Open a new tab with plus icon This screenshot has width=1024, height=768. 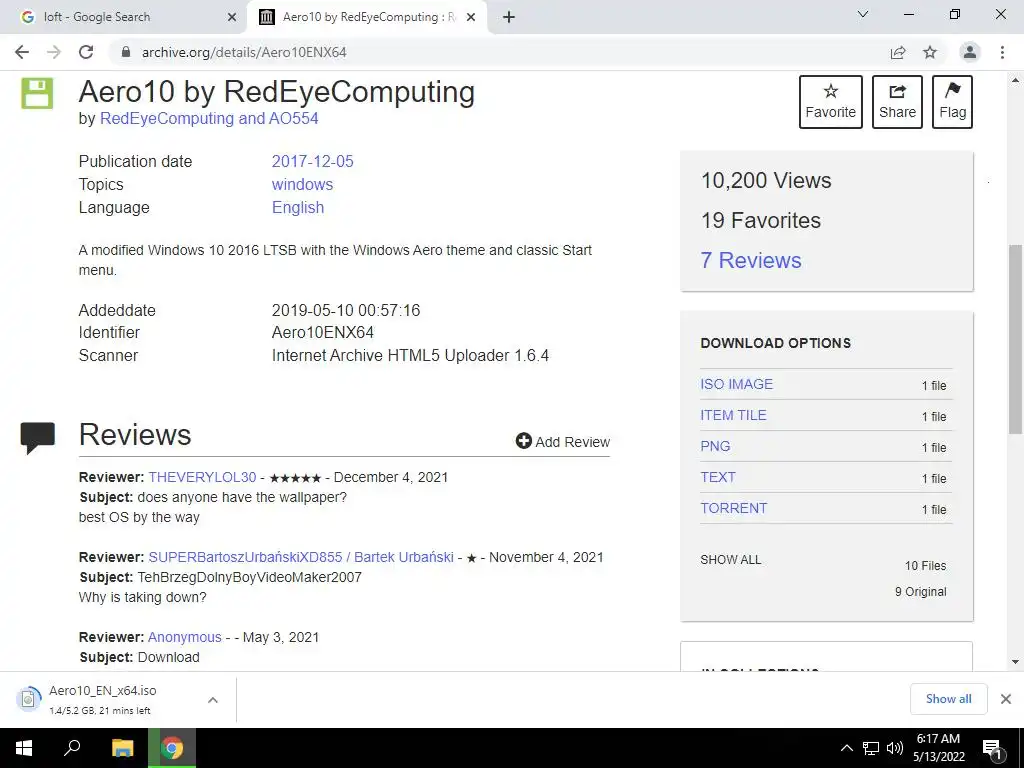pyautogui.click(x=509, y=17)
